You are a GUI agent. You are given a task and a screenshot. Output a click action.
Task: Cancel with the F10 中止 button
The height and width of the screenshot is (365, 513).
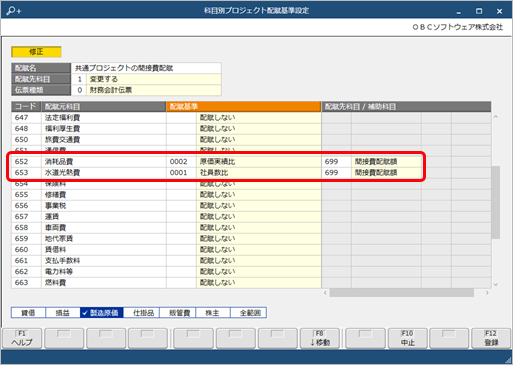[407, 338]
